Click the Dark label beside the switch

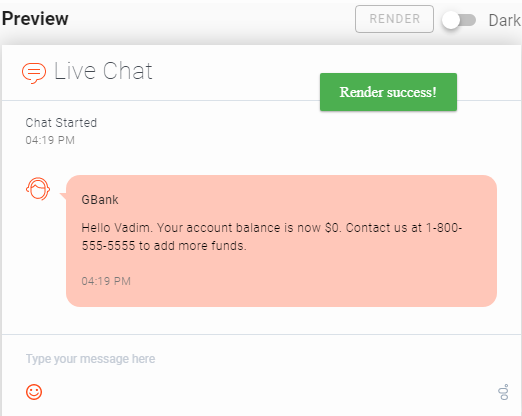pyautogui.click(x=505, y=20)
